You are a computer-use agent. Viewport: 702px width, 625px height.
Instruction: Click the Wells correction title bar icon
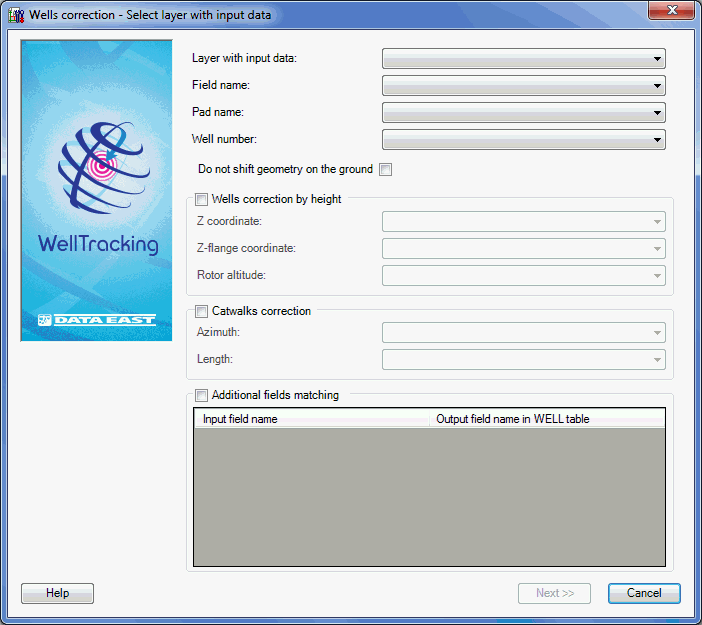pos(17,15)
